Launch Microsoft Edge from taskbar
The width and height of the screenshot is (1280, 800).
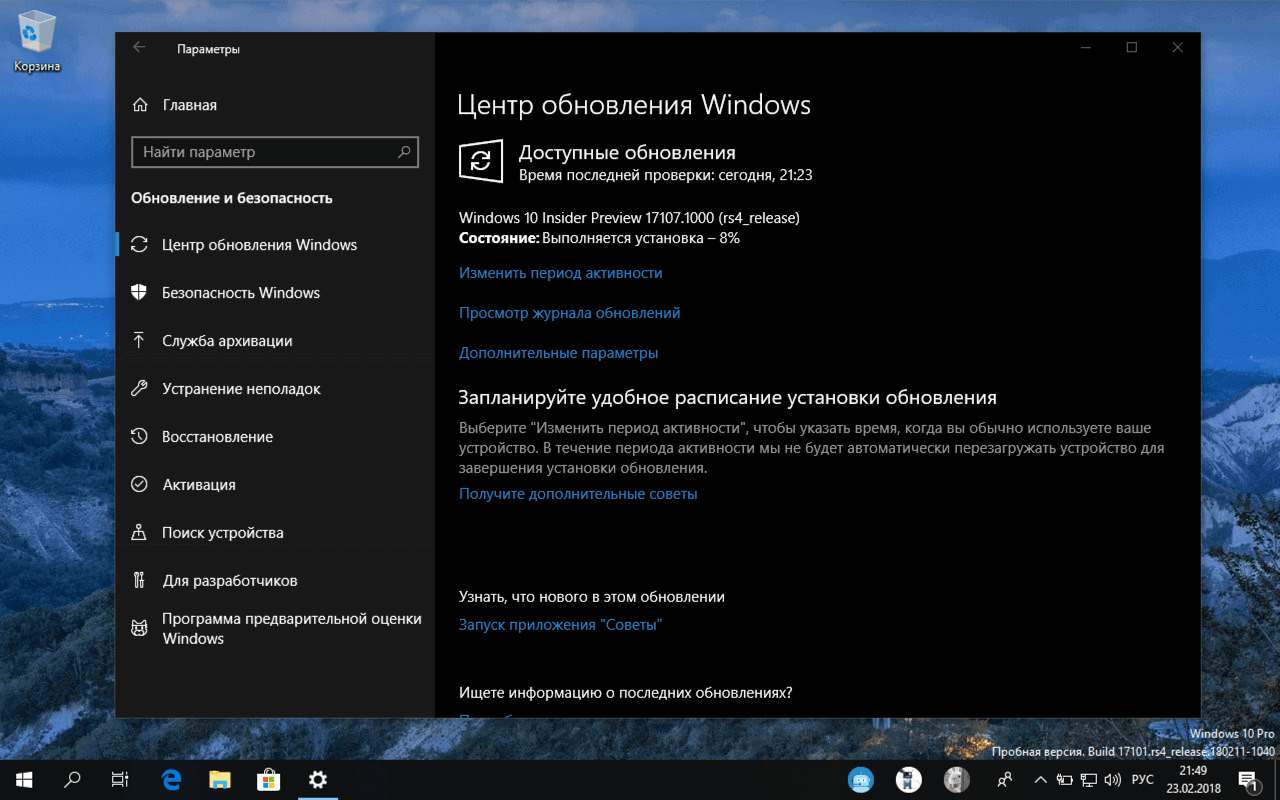[x=171, y=780]
